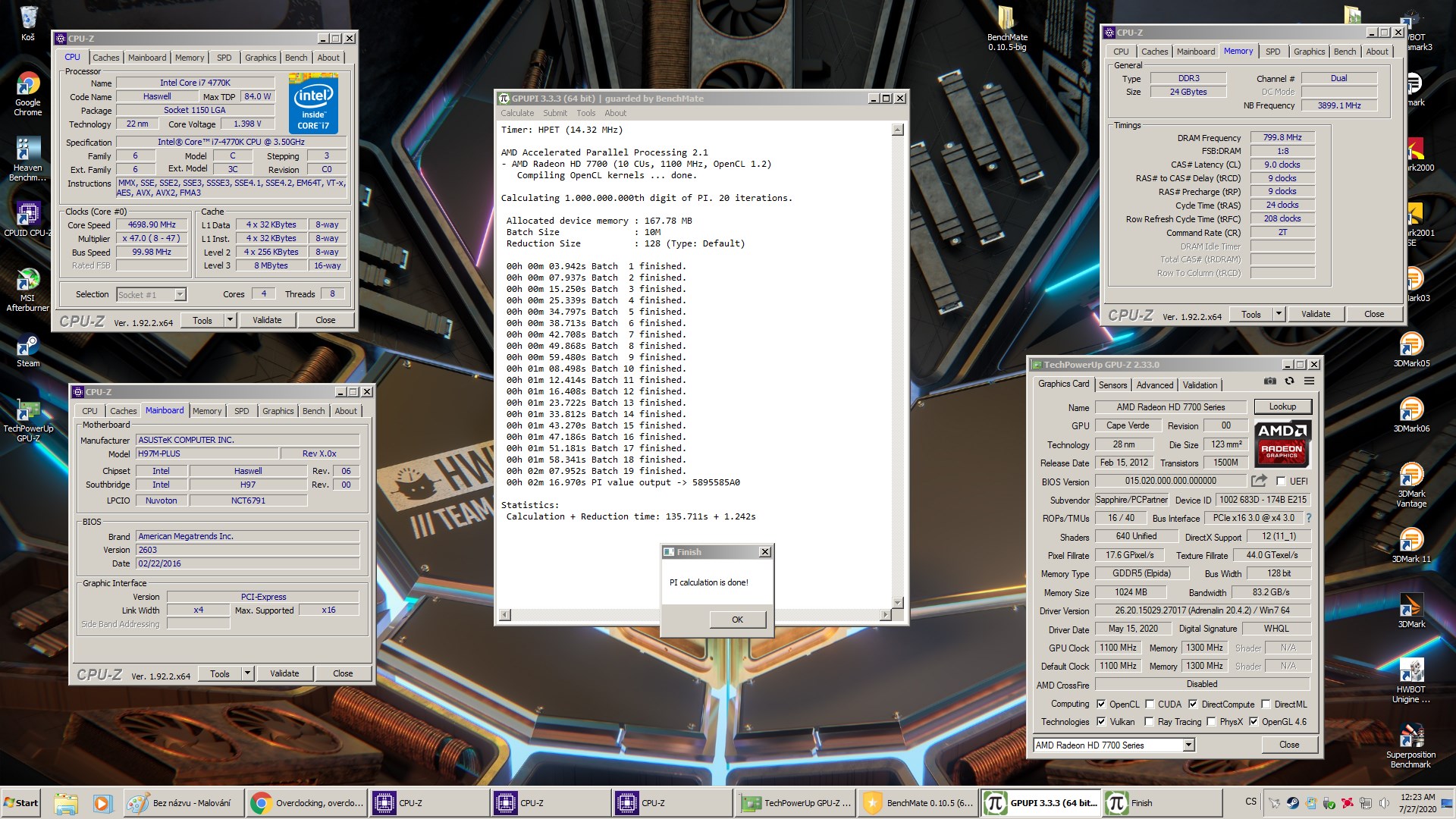Screen dimensions: 1456x819
Task: Open the Koš recycle bin icon
Action: coord(28,24)
